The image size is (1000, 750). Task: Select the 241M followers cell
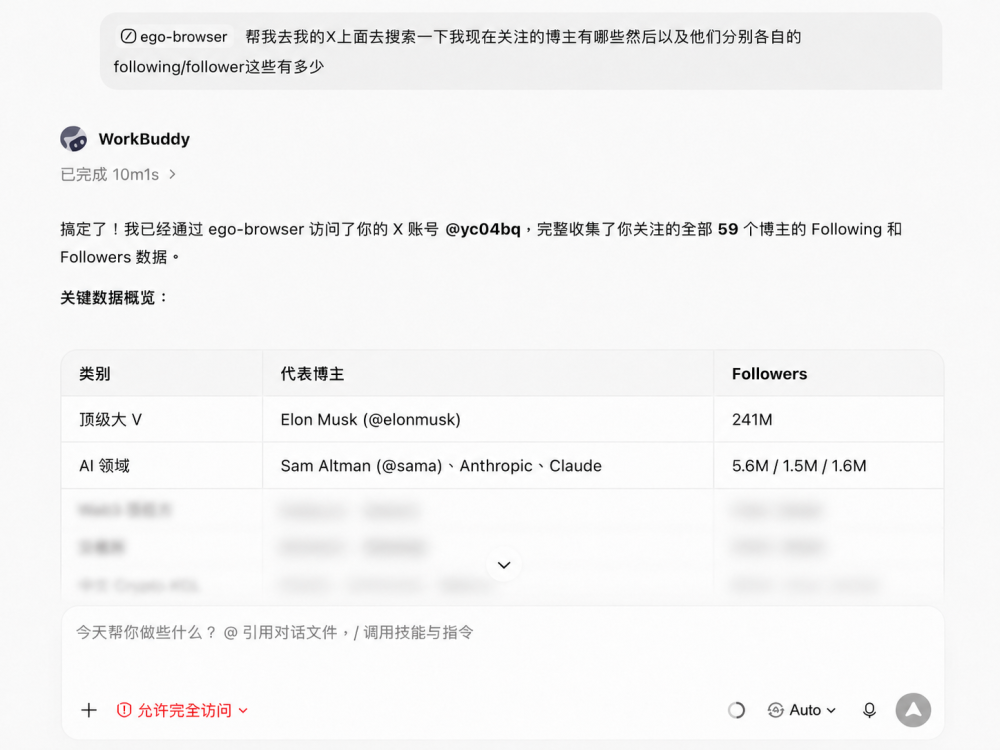828,420
